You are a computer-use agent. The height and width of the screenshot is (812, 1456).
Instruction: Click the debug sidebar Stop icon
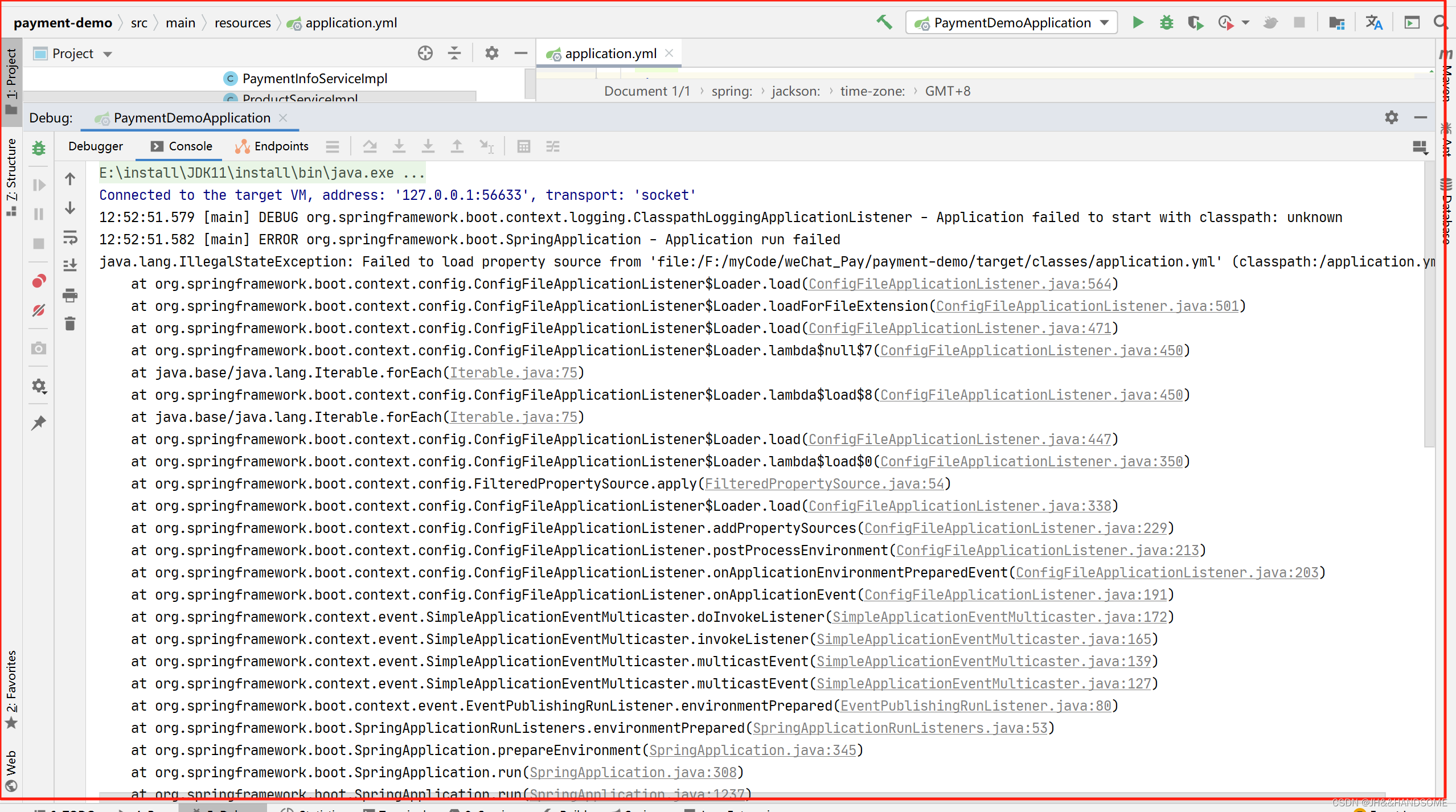coord(39,244)
